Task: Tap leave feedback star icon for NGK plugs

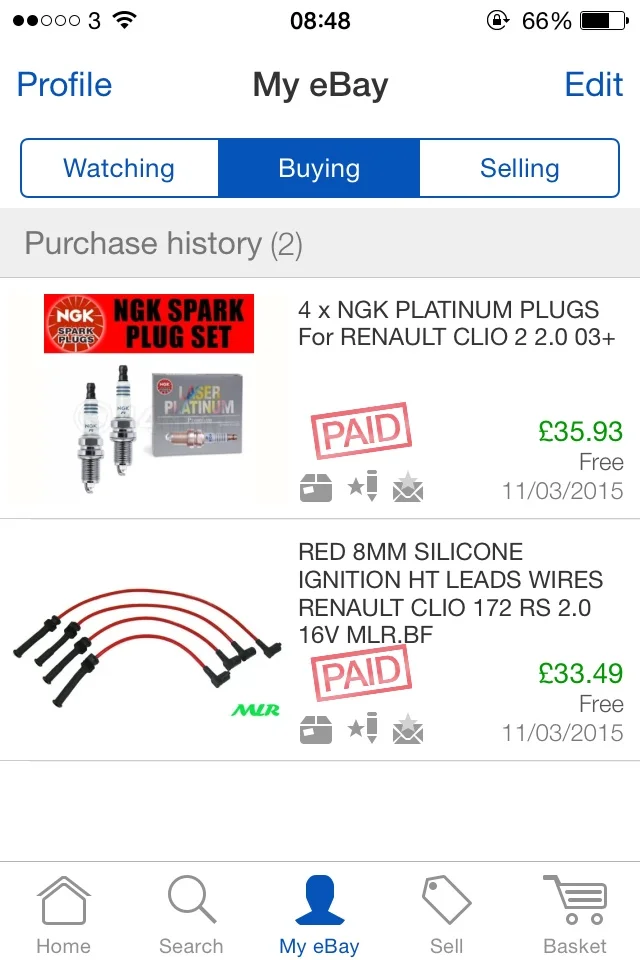Action: pos(363,486)
